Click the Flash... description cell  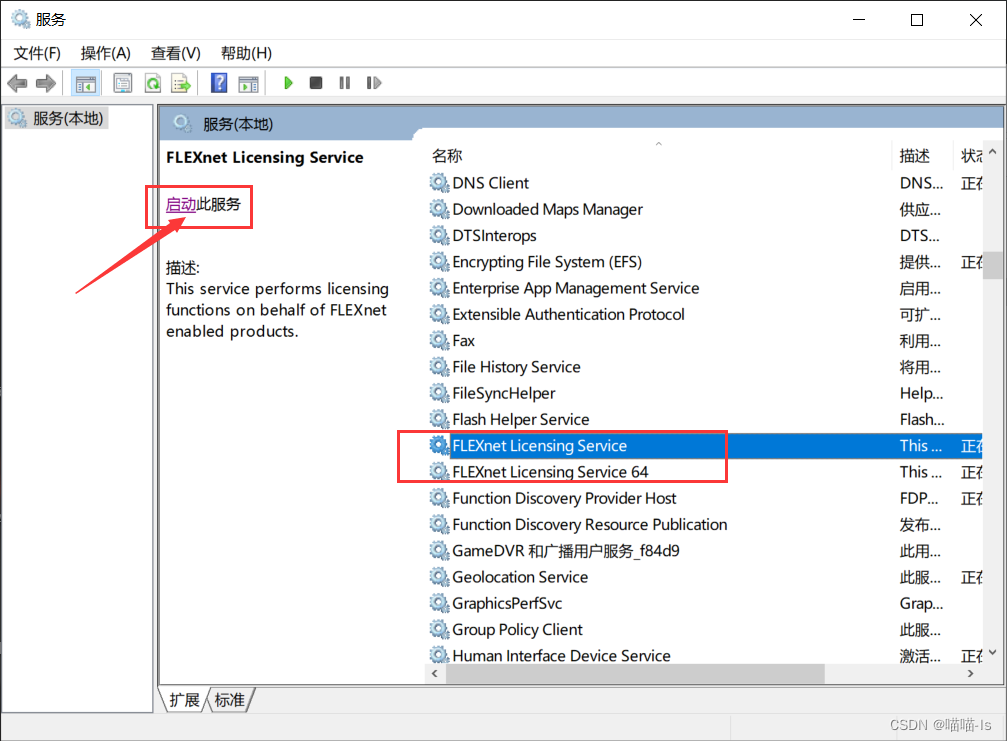922,419
